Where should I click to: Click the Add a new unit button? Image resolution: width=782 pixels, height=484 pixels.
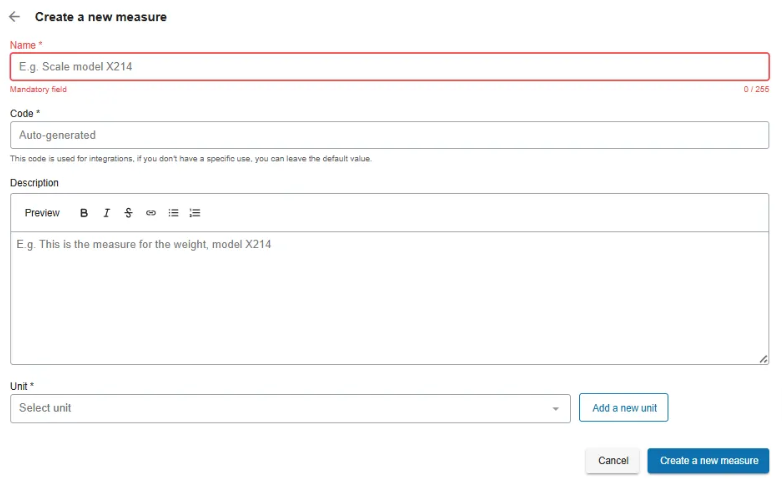point(624,408)
